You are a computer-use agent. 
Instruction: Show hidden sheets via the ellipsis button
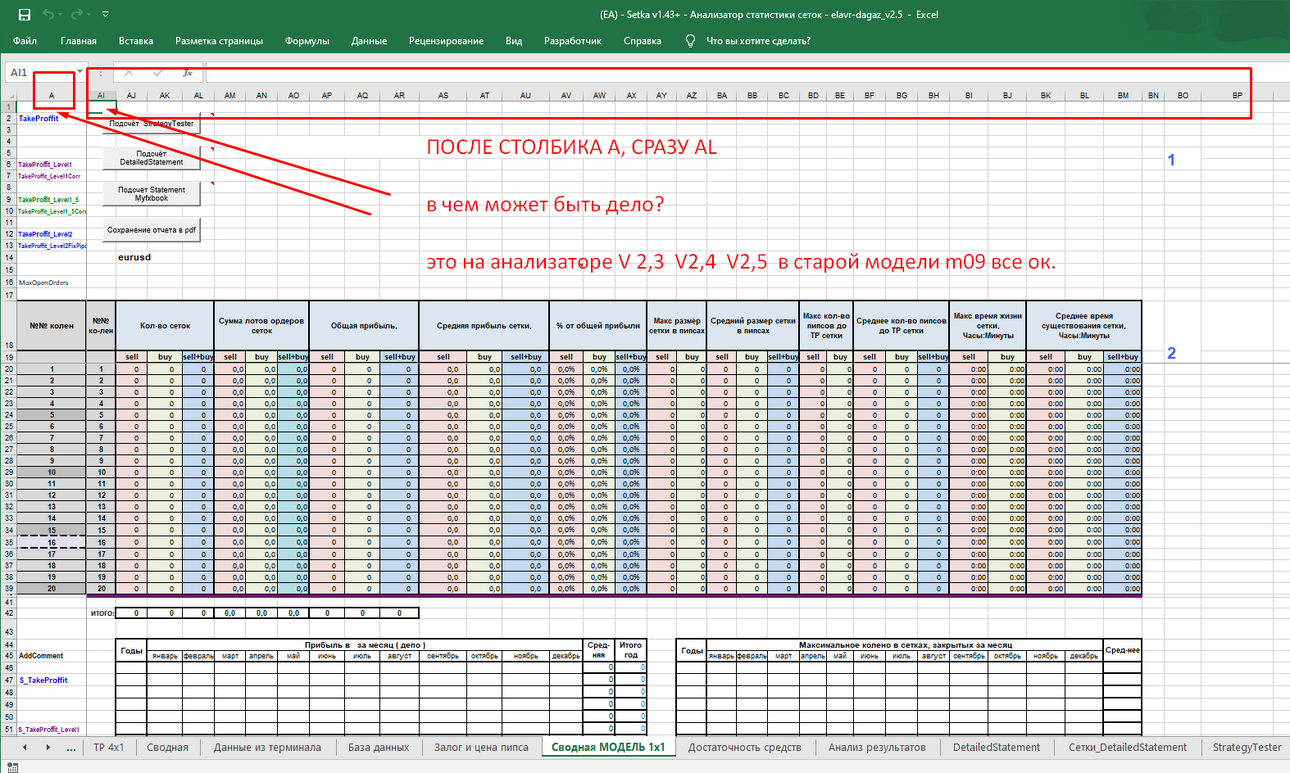click(x=71, y=747)
